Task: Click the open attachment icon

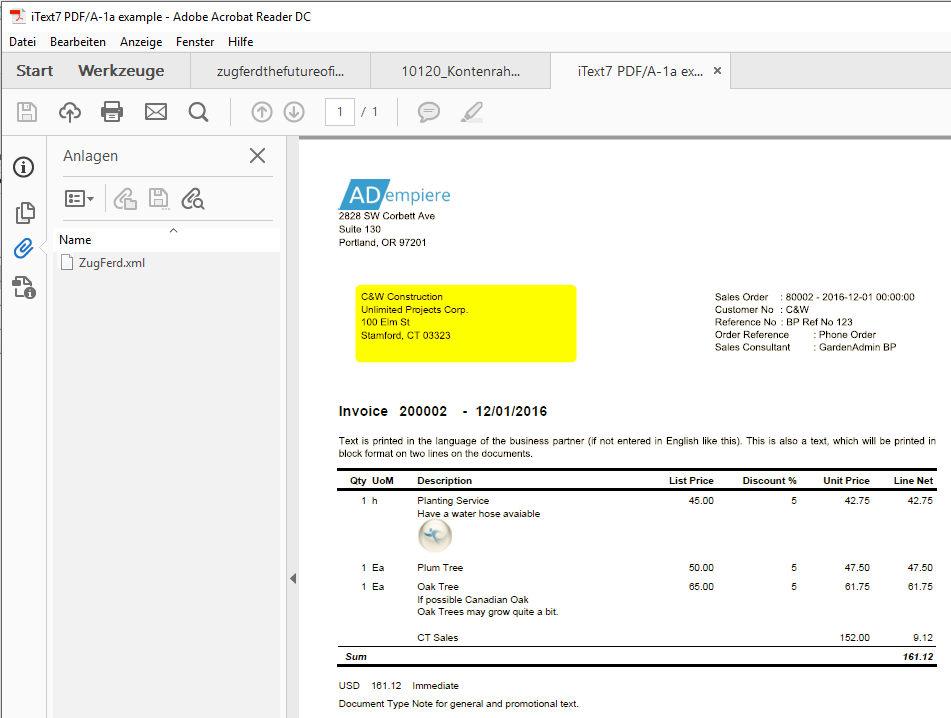Action: [x=125, y=199]
